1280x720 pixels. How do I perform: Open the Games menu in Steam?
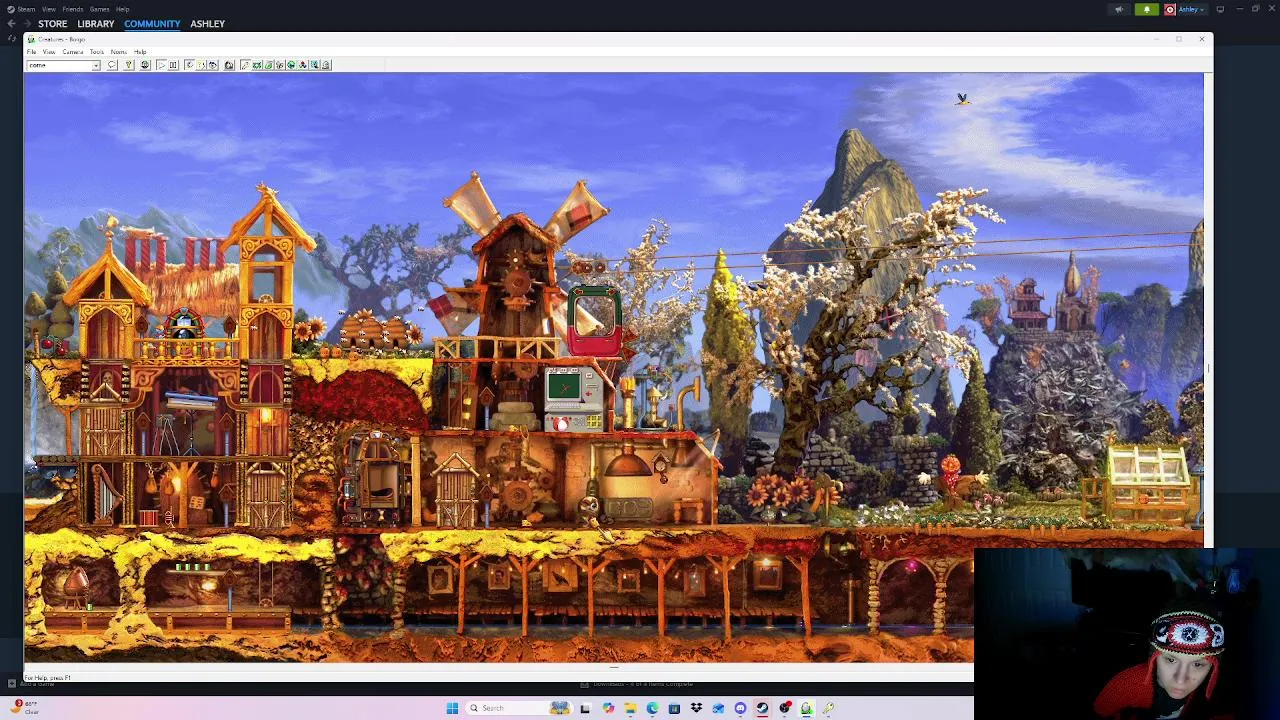[99, 9]
